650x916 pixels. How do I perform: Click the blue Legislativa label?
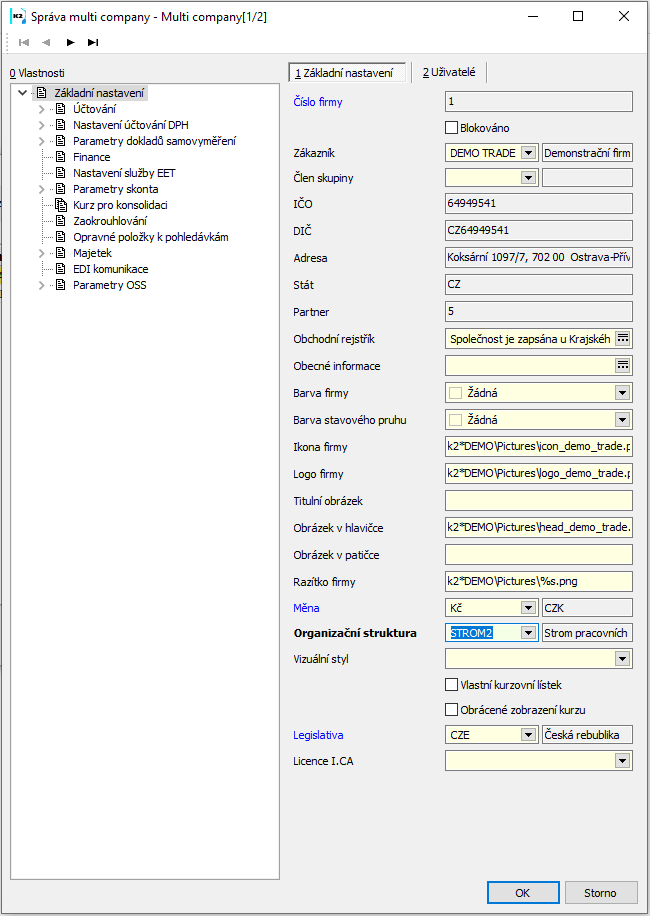coord(318,735)
